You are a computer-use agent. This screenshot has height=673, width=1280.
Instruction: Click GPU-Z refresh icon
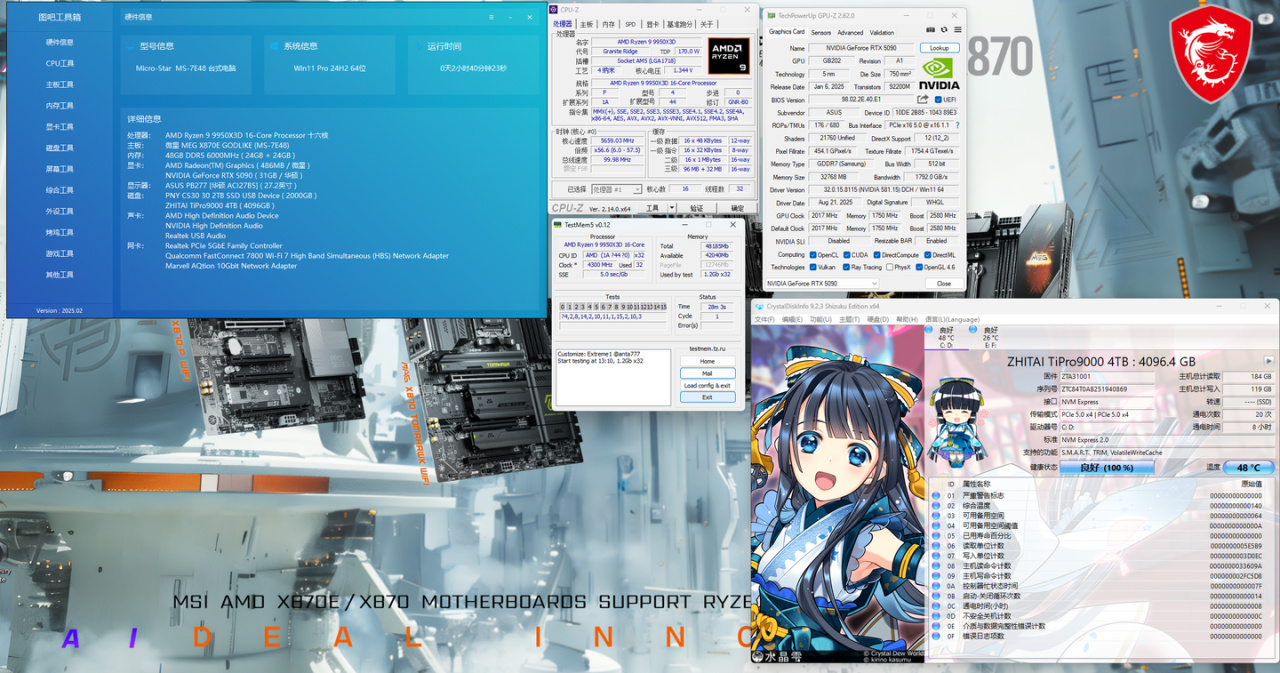tap(943, 32)
